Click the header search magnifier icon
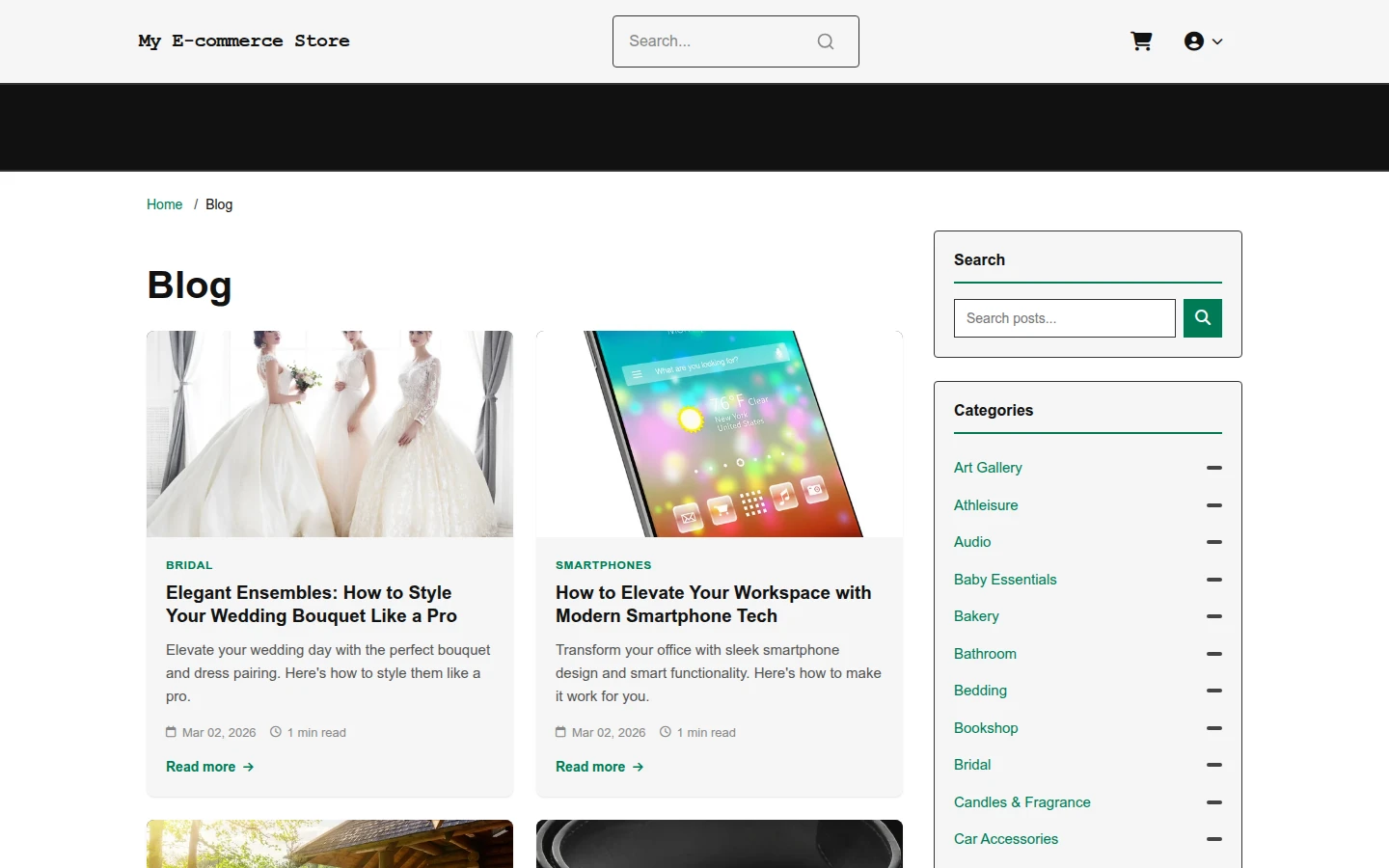Screen dimensions: 1389x868 (x=826, y=41)
